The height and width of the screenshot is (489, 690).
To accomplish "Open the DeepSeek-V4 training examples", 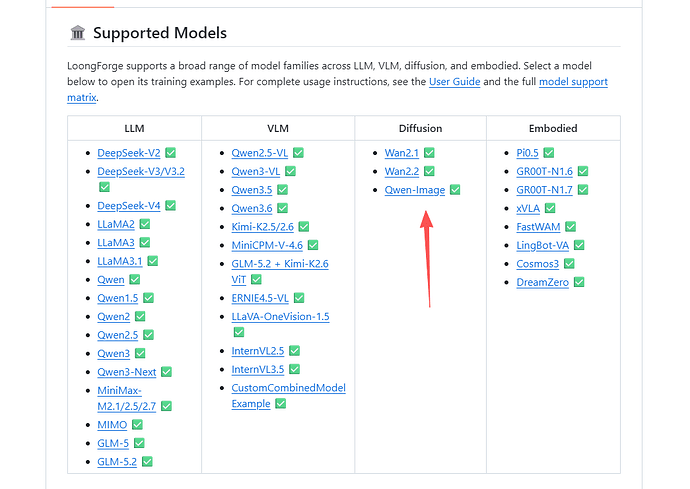I will coord(128,206).
